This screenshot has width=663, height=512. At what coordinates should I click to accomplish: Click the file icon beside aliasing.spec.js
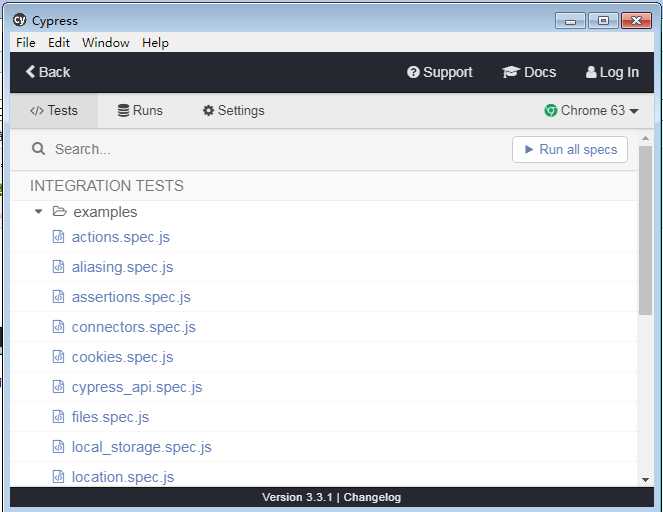pos(58,267)
